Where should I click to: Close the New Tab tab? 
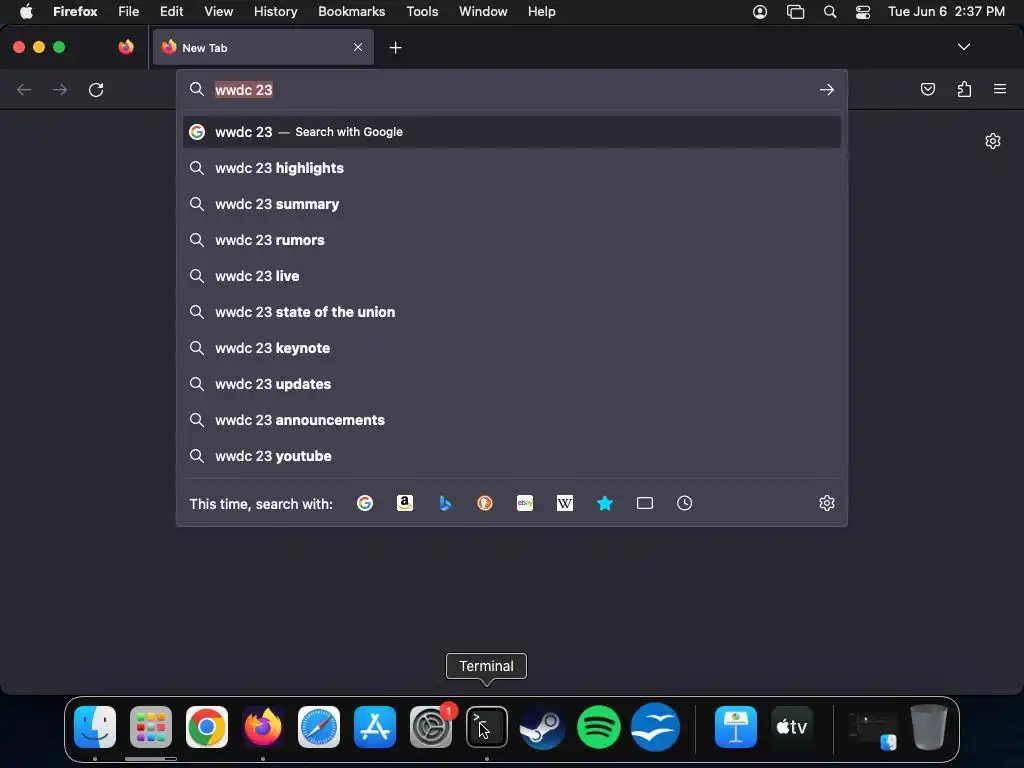358,47
